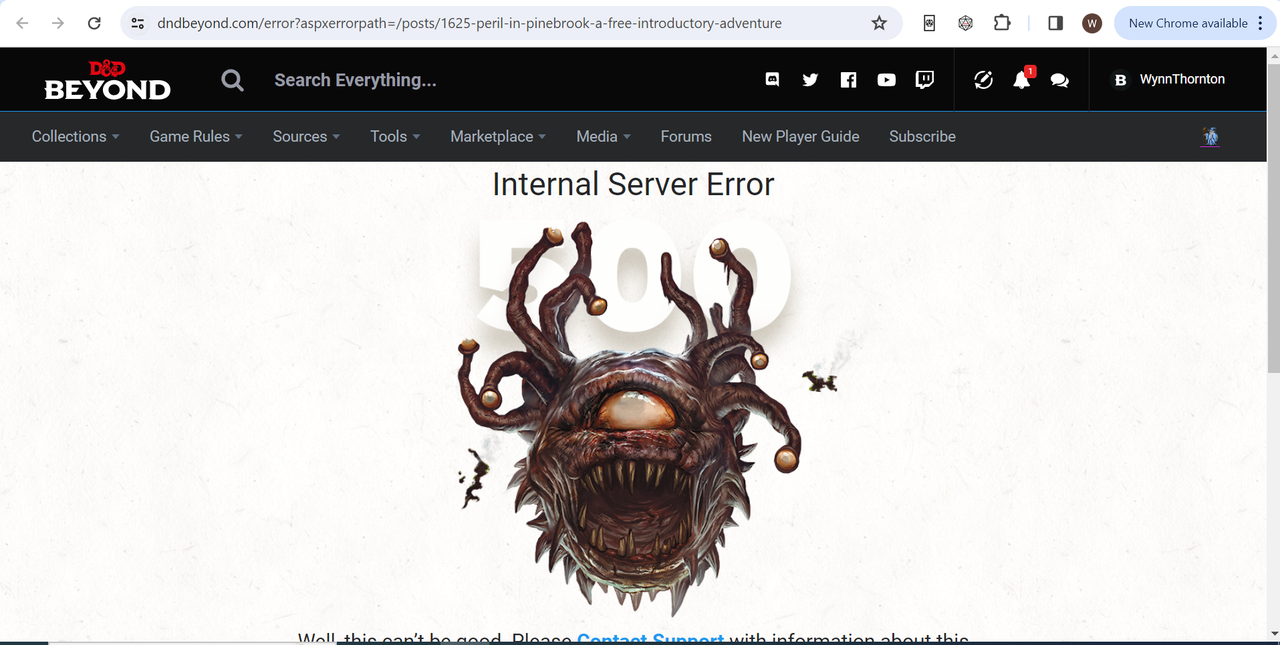Go forward in browser history

pyautogui.click(x=58, y=23)
